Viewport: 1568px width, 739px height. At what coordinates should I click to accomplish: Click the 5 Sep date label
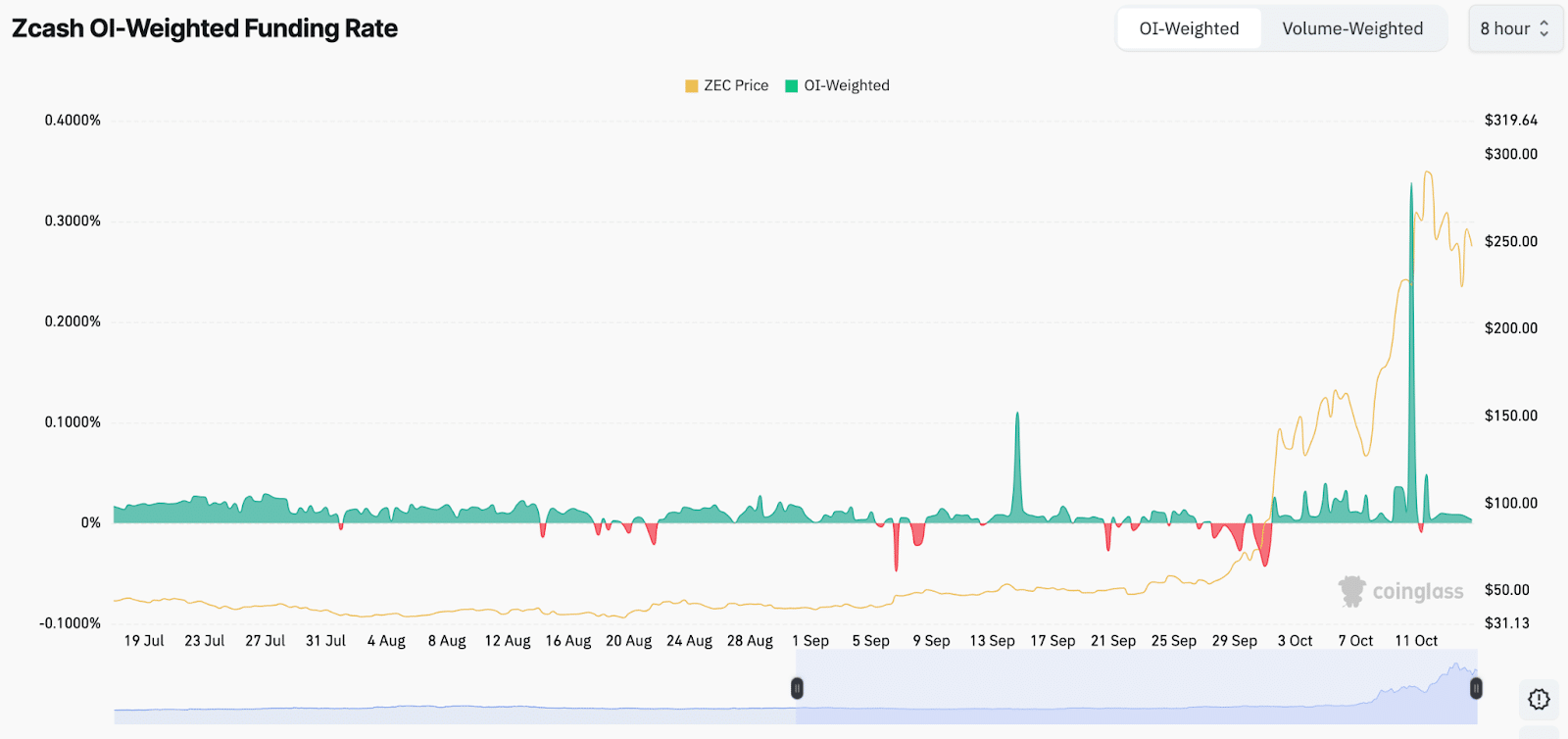point(871,641)
